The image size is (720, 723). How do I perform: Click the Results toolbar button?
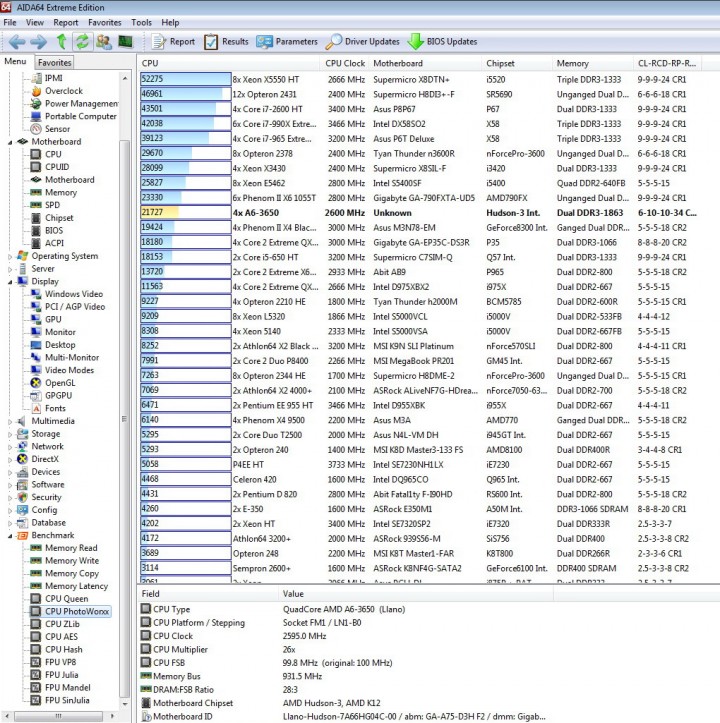point(226,42)
